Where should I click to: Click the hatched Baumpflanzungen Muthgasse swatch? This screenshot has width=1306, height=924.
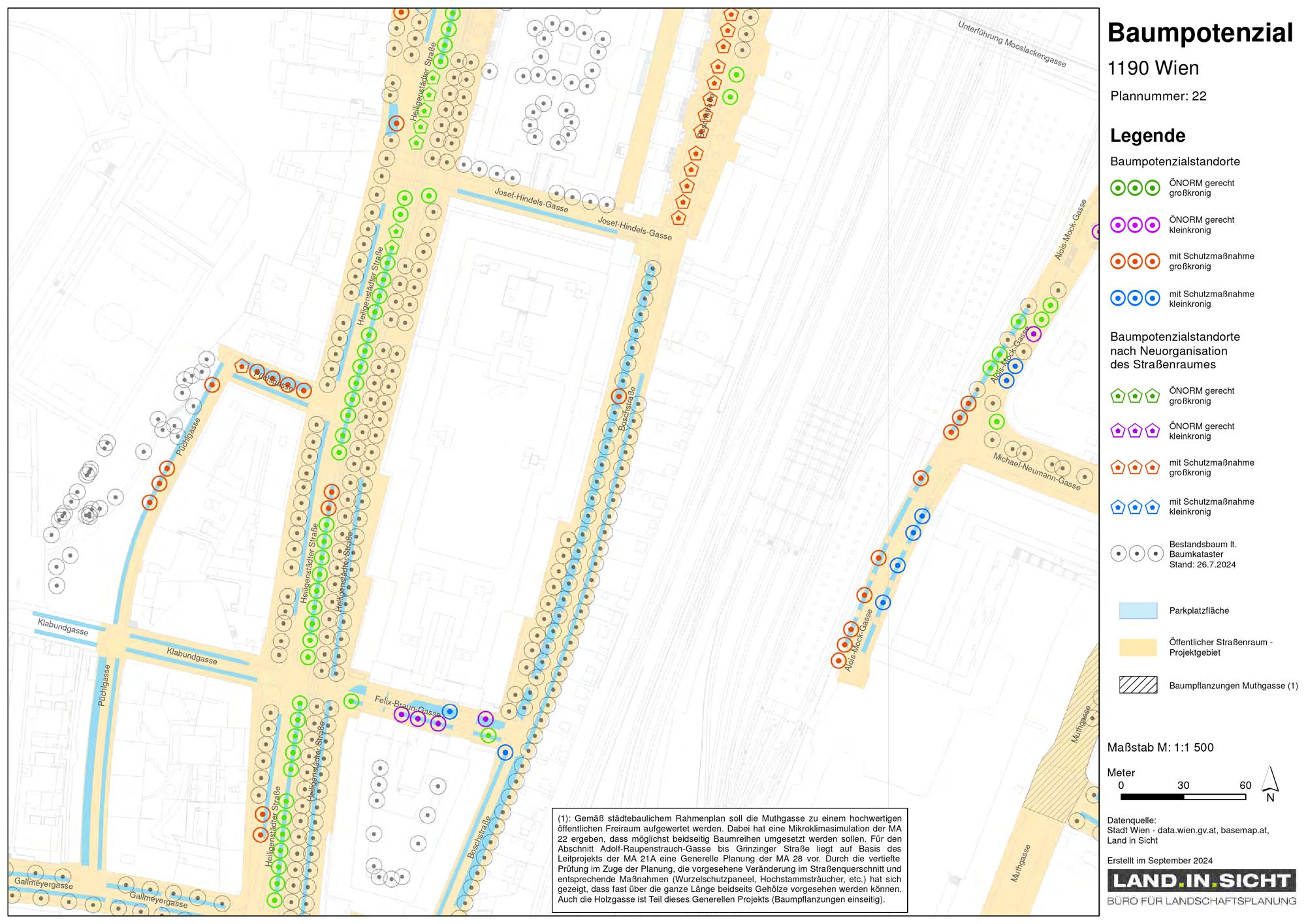tap(1138, 685)
